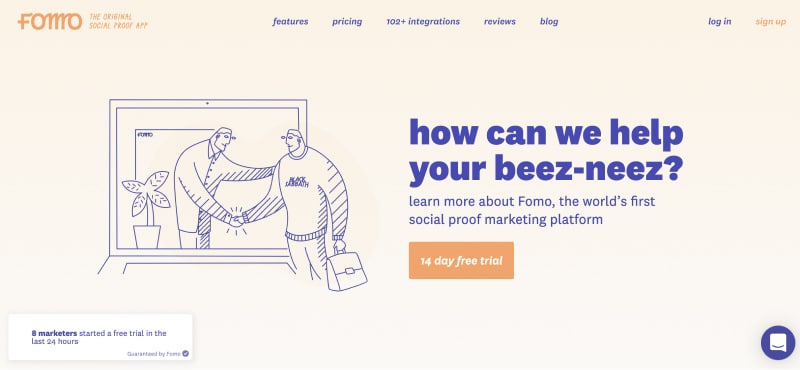Click the Fomo logo in header
800x370 pixels.
click(50, 21)
